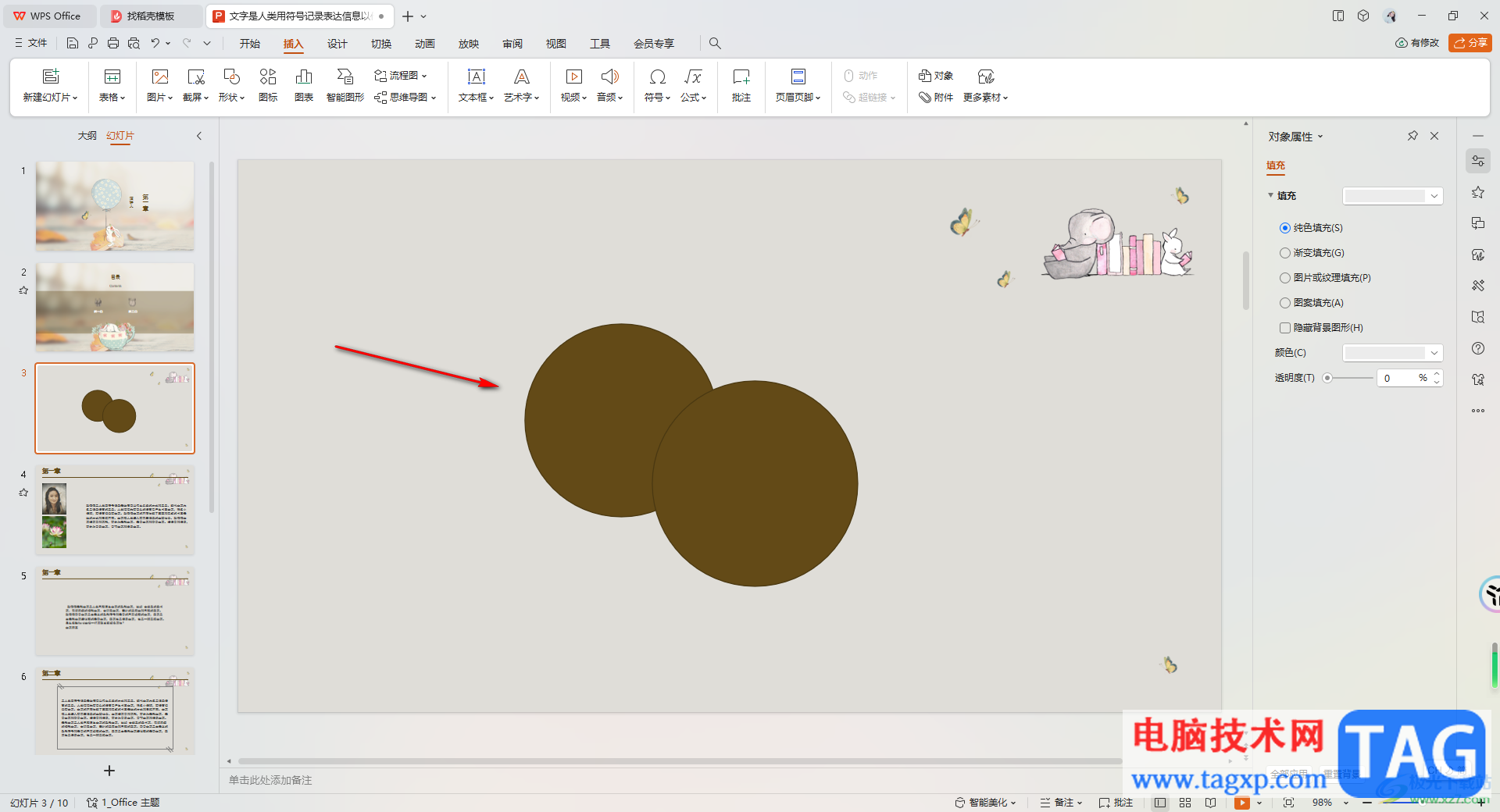
Task: Click the 有修改 status button
Action: [x=1417, y=43]
